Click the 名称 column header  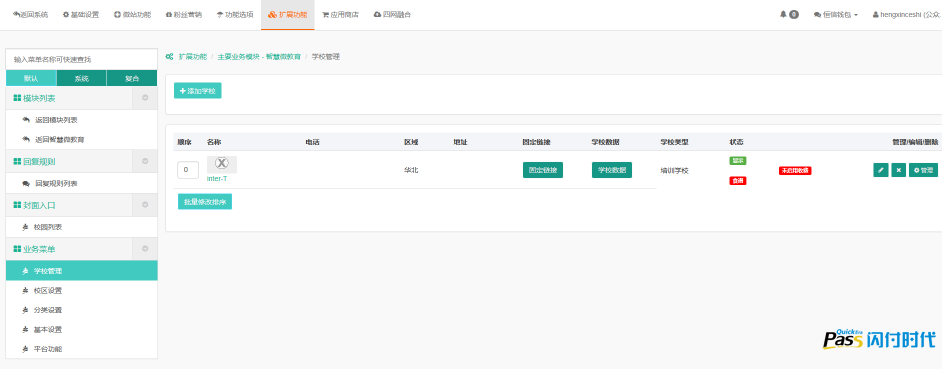tap(214, 142)
